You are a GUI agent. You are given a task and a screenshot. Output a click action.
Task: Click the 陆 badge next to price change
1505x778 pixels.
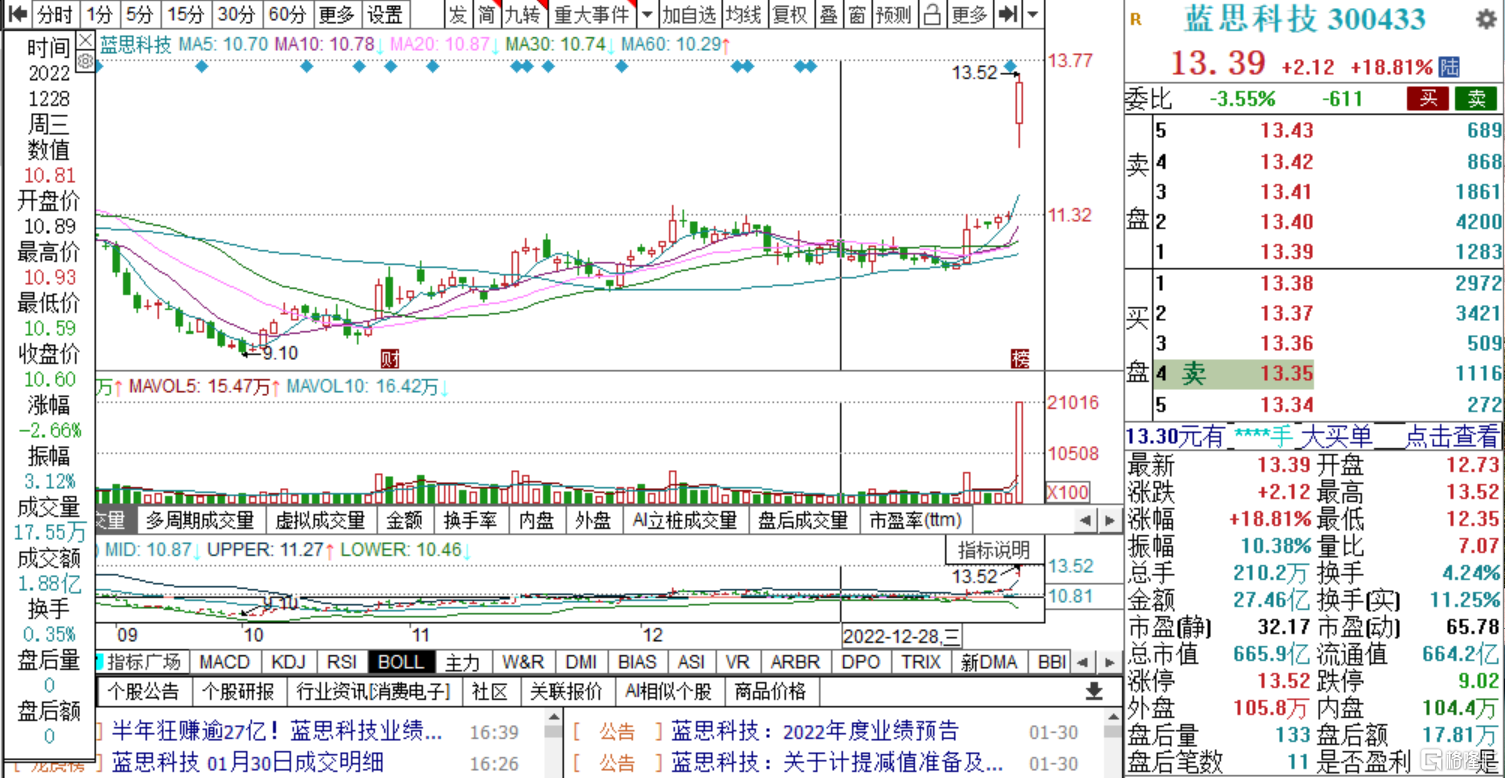pos(1449,67)
